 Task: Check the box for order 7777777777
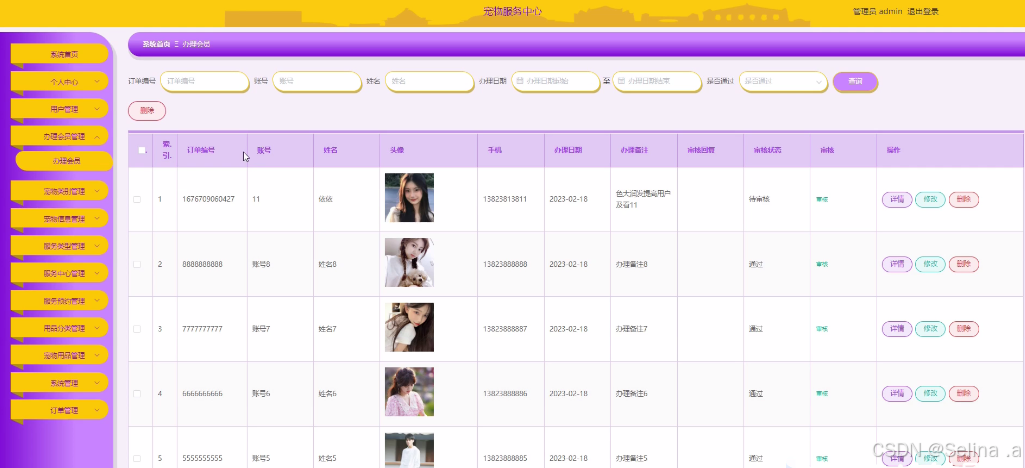click(137, 329)
